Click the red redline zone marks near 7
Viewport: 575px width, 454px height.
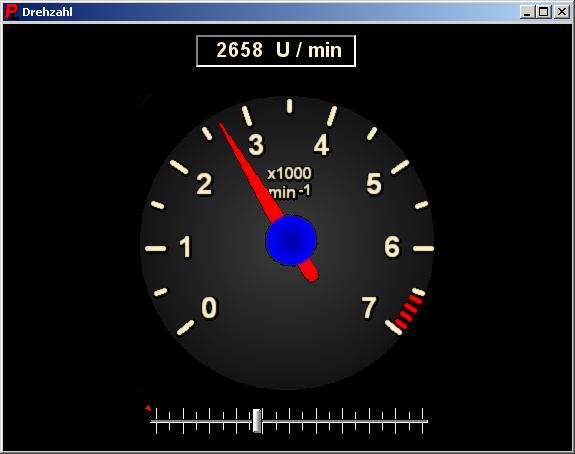tap(409, 312)
